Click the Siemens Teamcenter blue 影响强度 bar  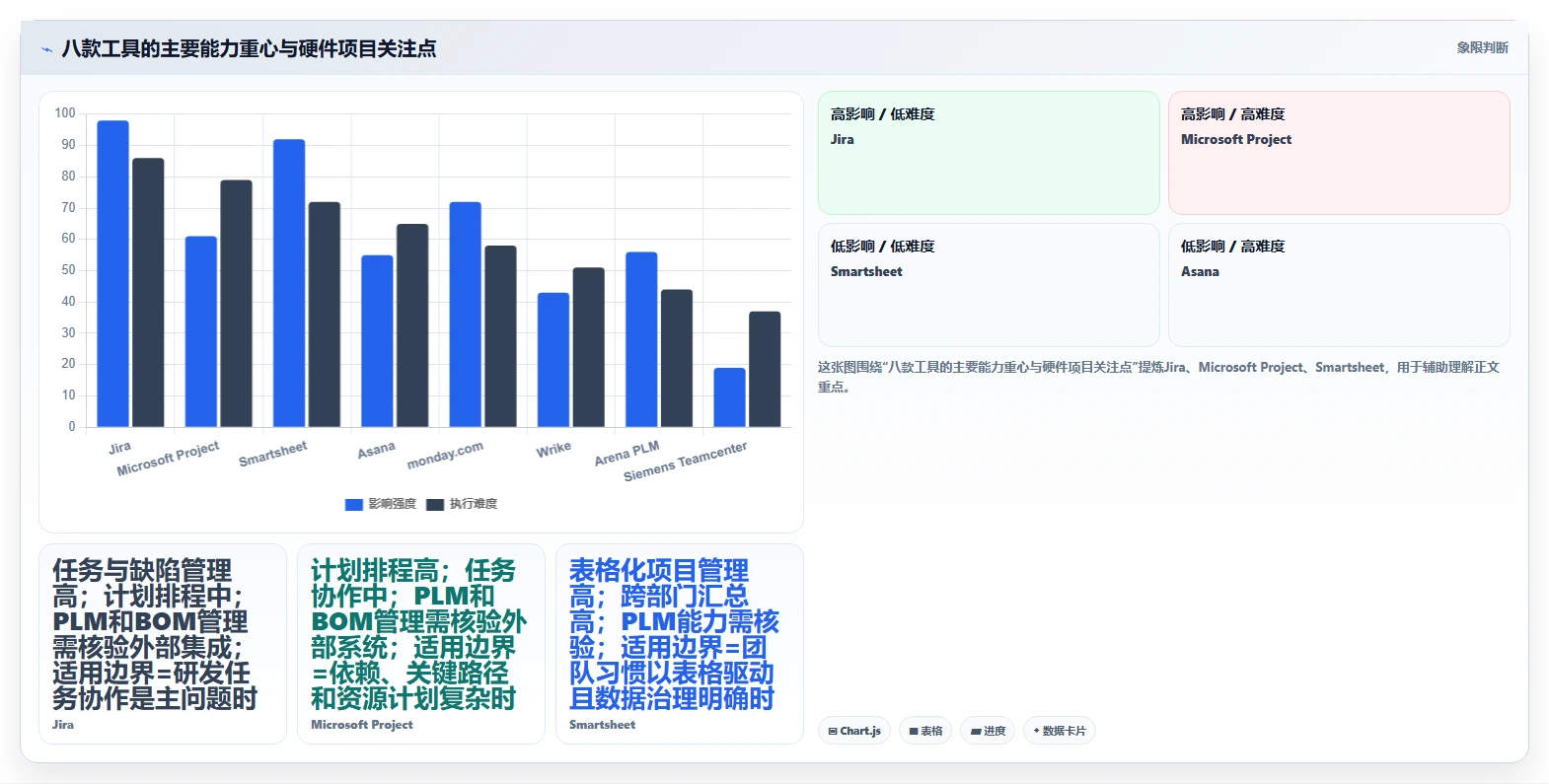[729, 397]
